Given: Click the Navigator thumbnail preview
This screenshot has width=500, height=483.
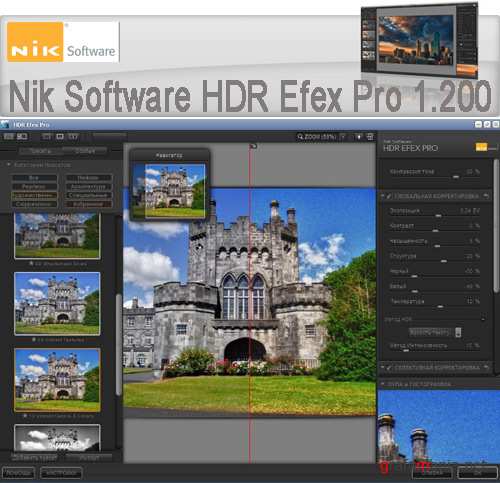Looking at the screenshot, I should pos(169,191).
